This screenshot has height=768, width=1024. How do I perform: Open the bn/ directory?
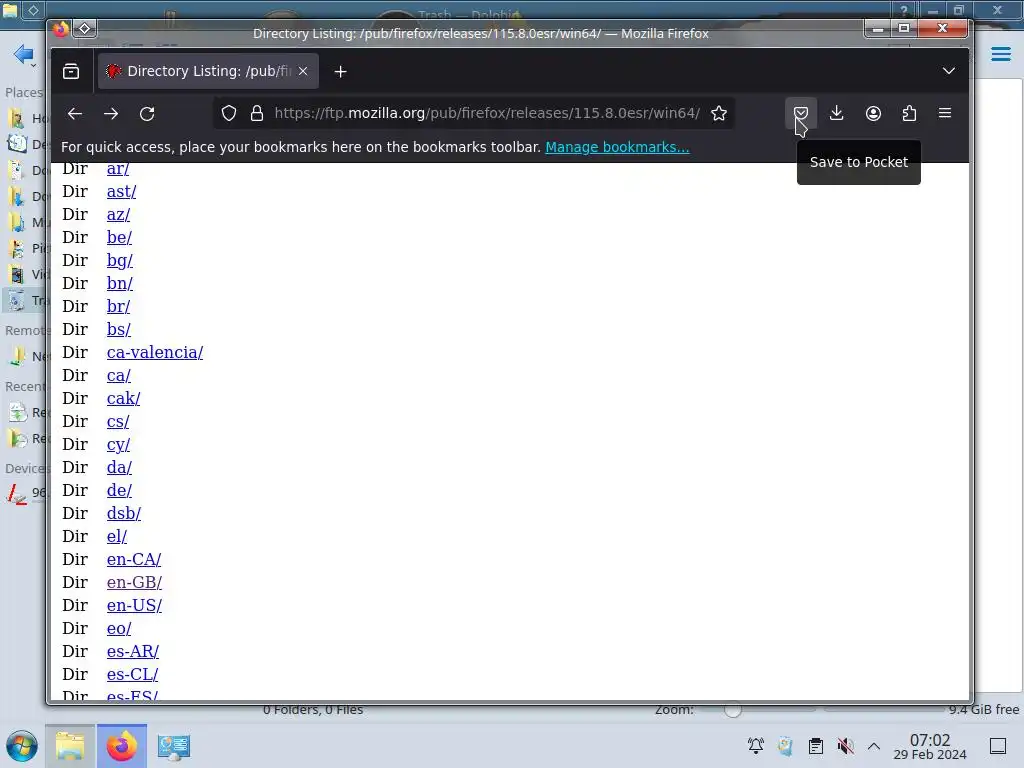(x=120, y=283)
